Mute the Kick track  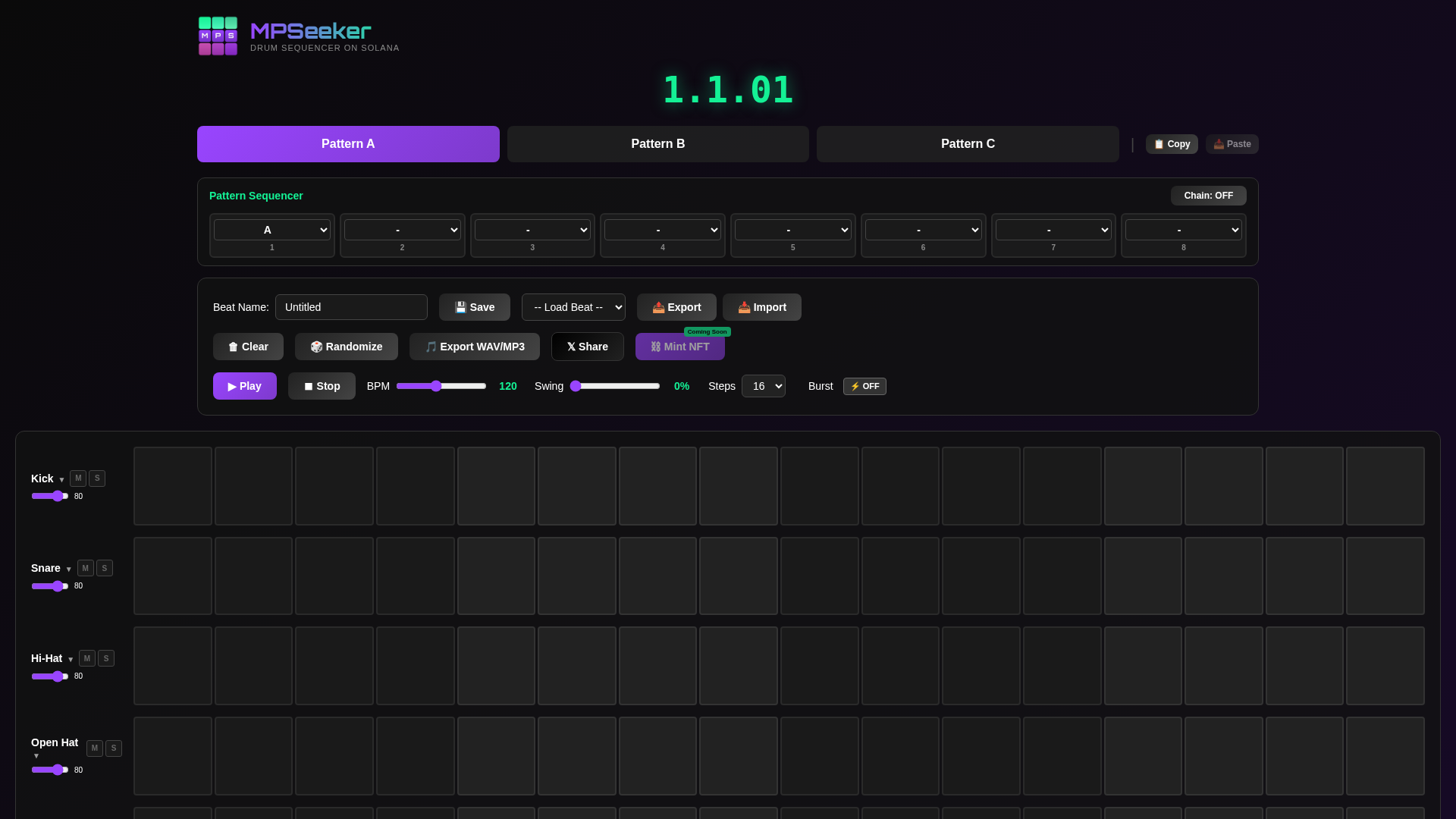78,479
